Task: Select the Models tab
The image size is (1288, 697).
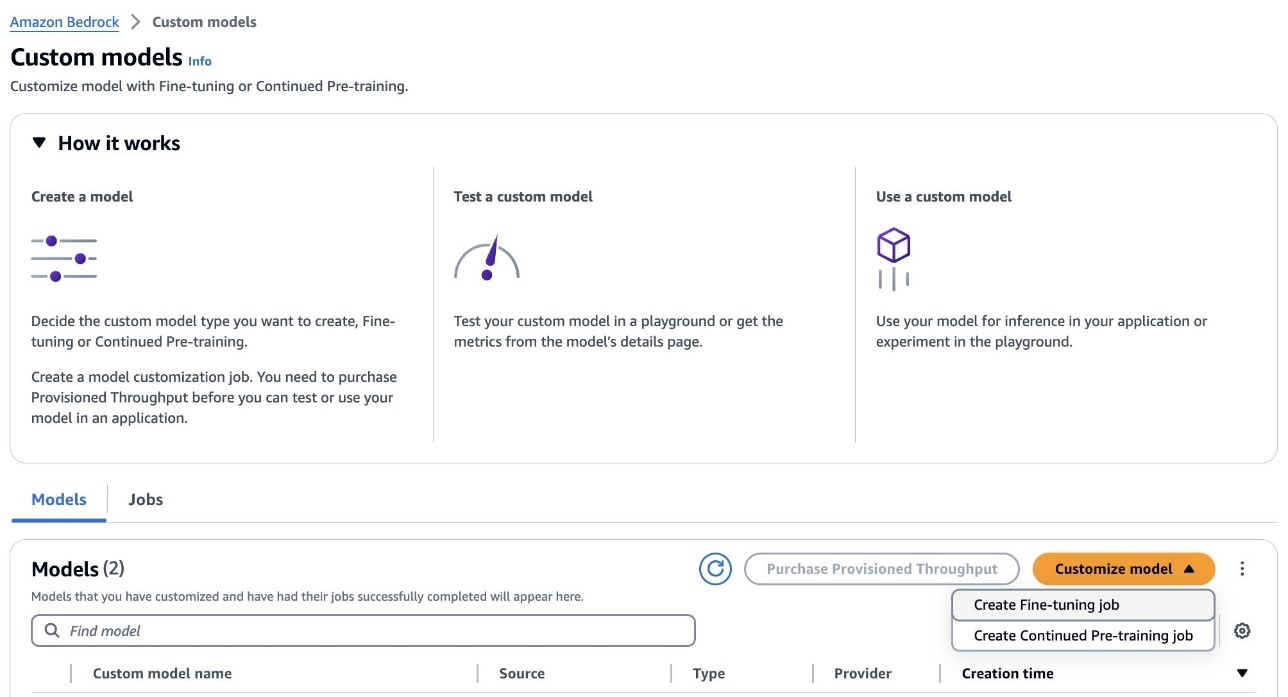Action: [x=59, y=499]
